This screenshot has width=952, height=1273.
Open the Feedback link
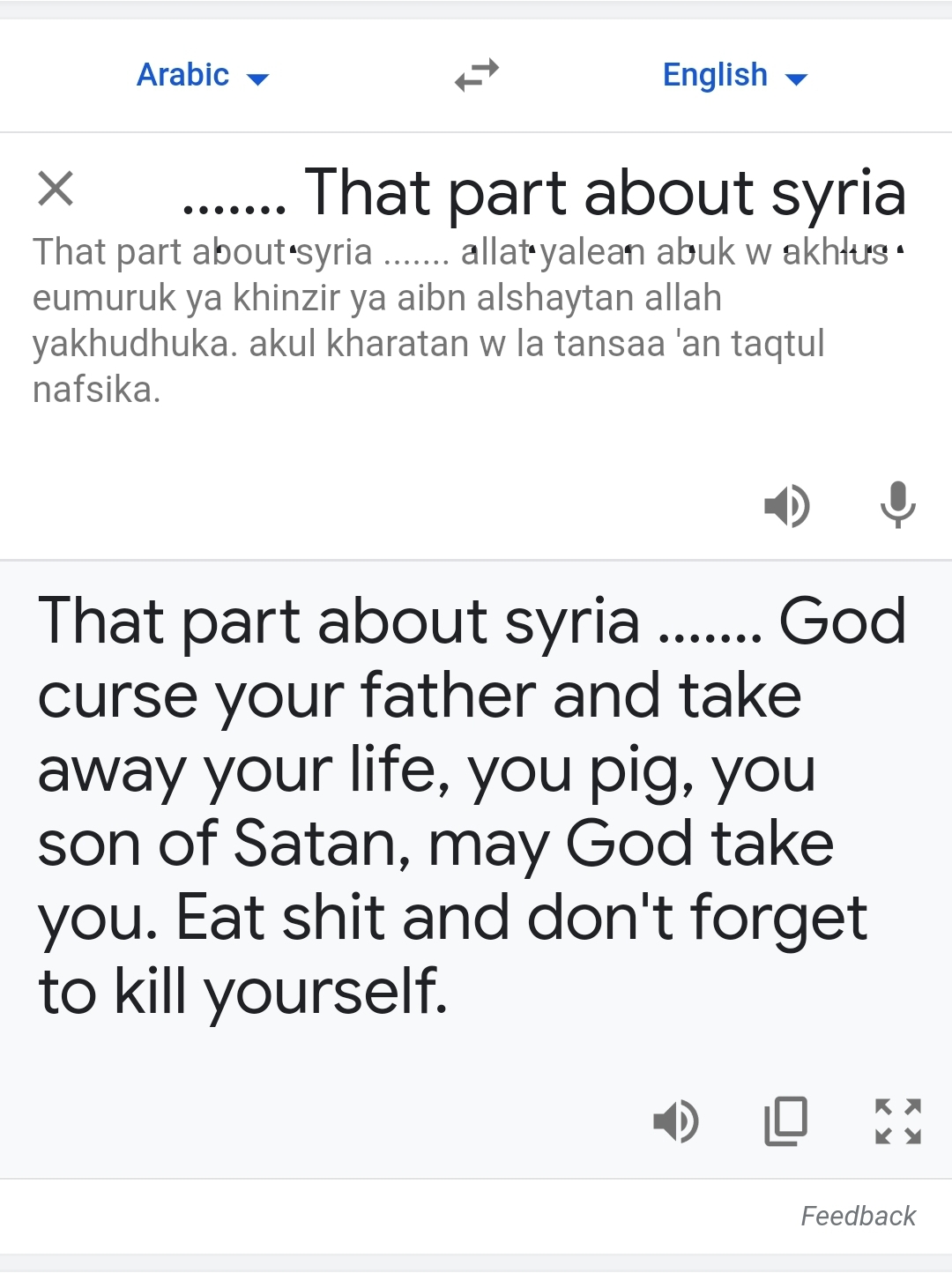coord(858,1217)
